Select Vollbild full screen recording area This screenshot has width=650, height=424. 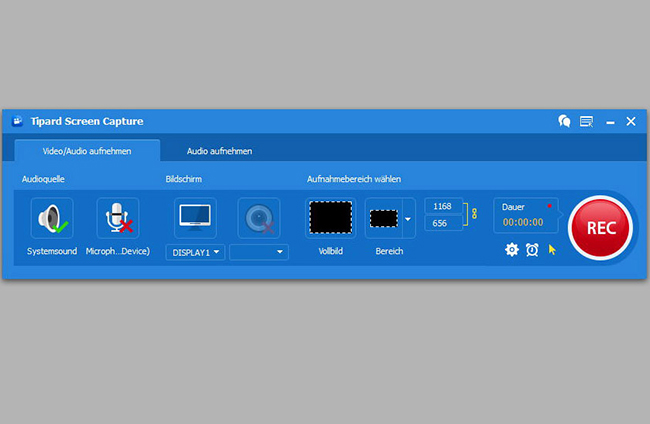pos(330,218)
